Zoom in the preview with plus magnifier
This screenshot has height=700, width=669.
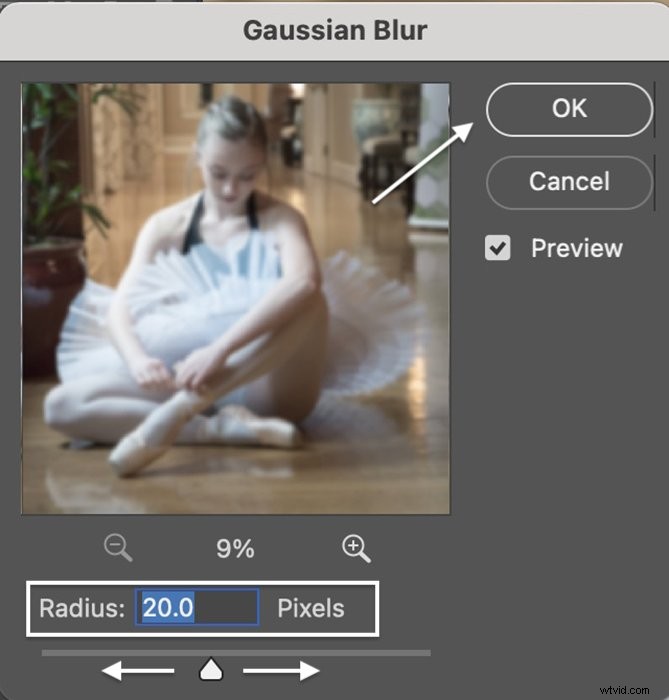(356, 549)
